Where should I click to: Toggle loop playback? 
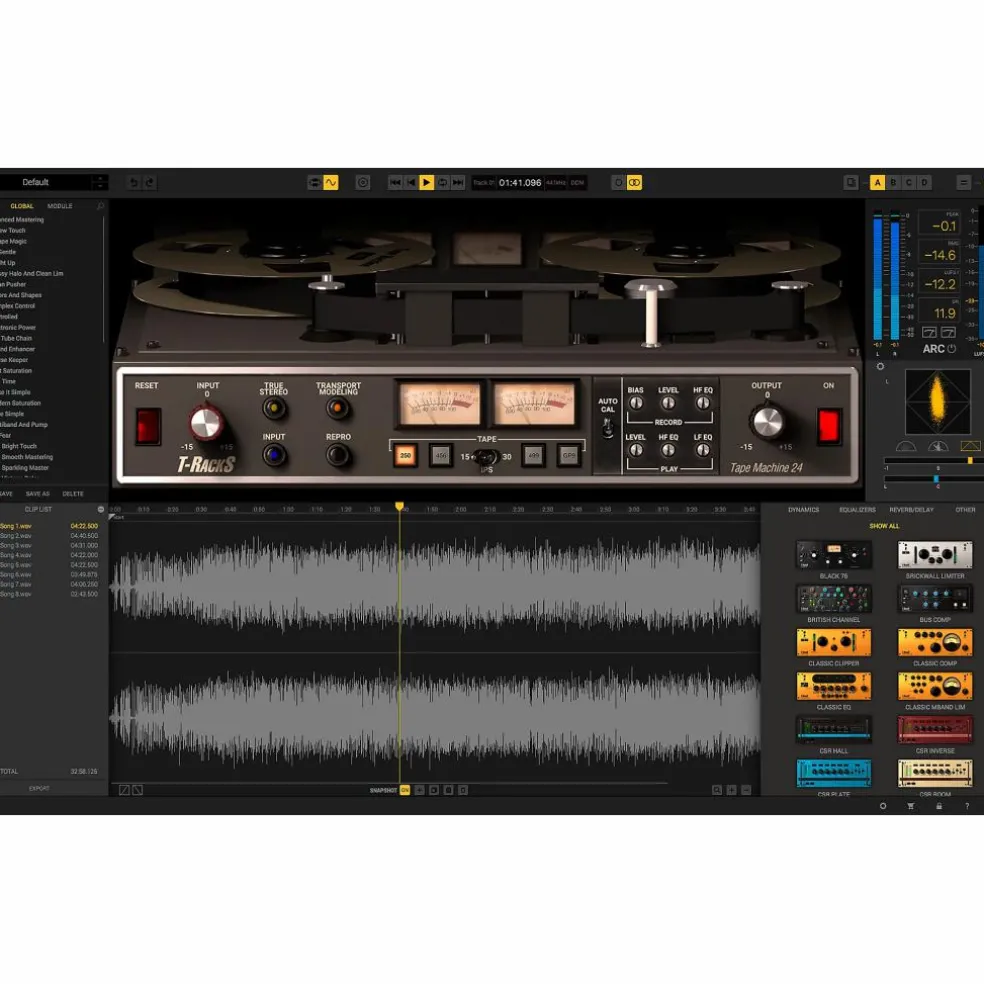(x=442, y=183)
